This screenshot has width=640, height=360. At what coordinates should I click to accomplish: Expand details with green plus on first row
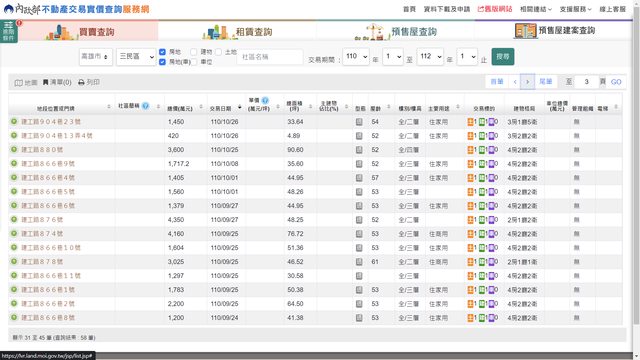[x=14, y=121]
